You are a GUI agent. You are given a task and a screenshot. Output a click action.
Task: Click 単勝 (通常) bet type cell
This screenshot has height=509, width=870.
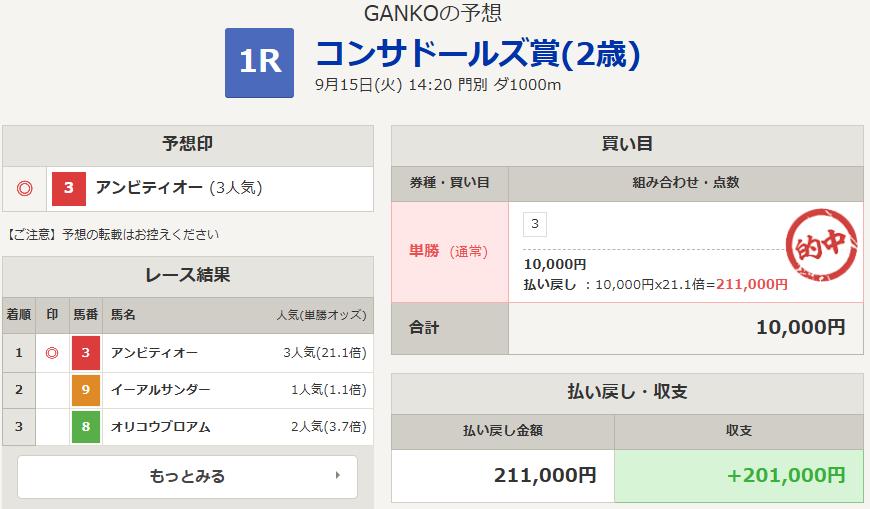(x=450, y=252)
